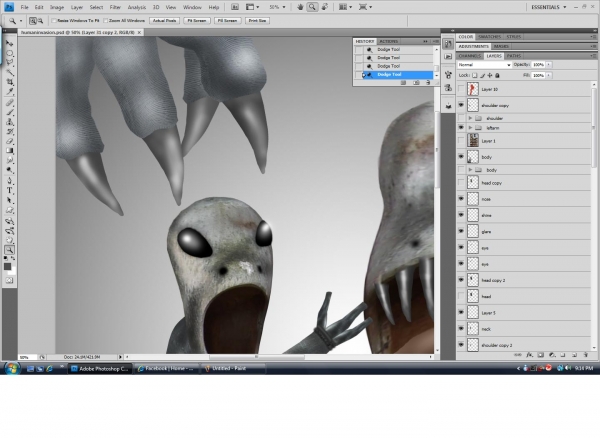The height and width of the screenshot is (438, 600).
Task: Select the History Brush tool
Action: (x=9, y=132)
